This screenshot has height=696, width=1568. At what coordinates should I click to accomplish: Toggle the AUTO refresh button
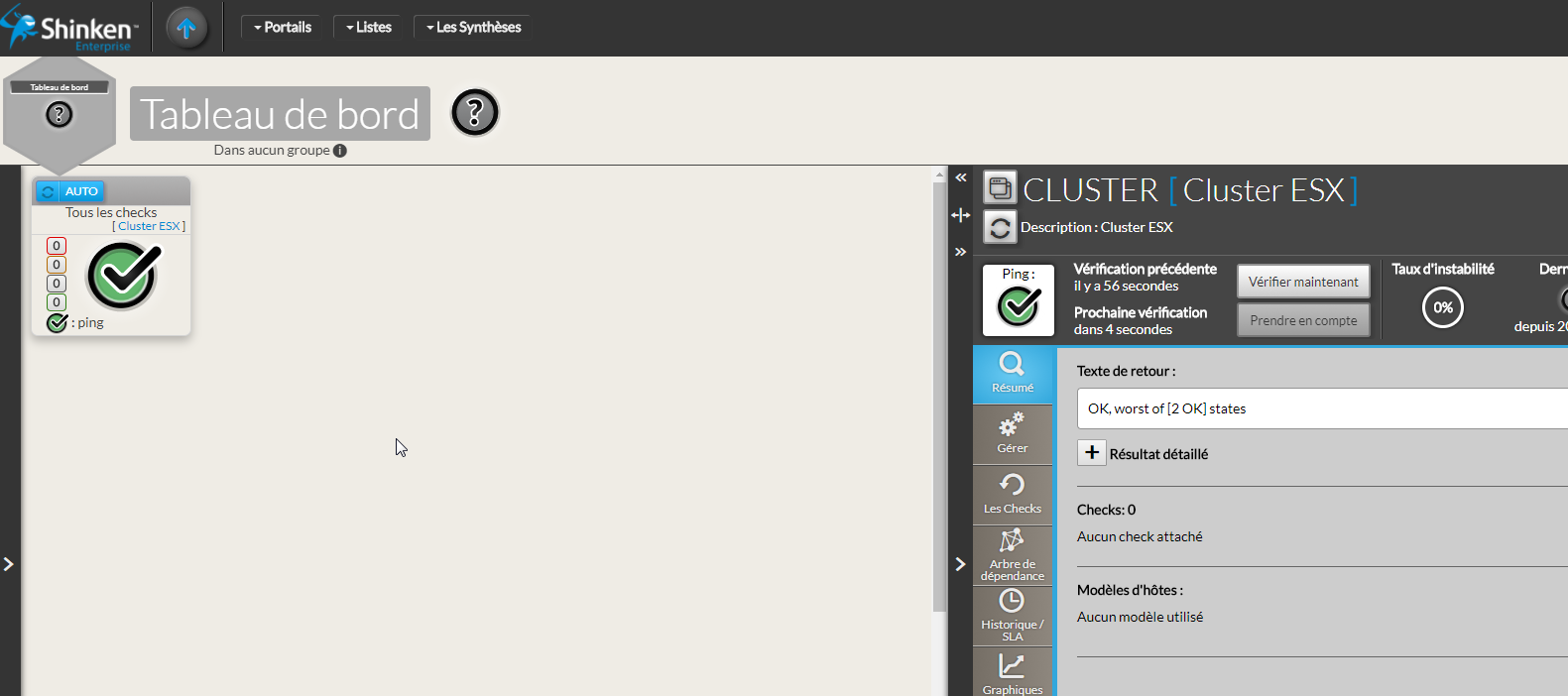(69, 191)
